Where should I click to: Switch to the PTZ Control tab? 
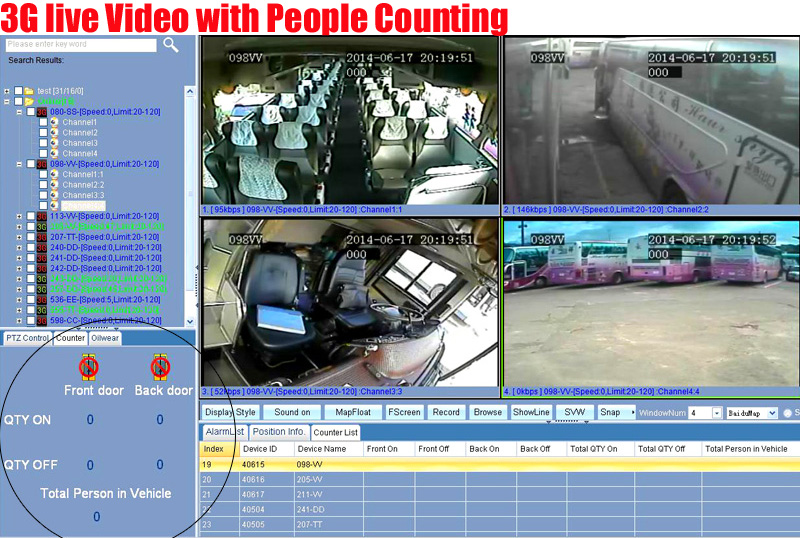pos(27,338)
